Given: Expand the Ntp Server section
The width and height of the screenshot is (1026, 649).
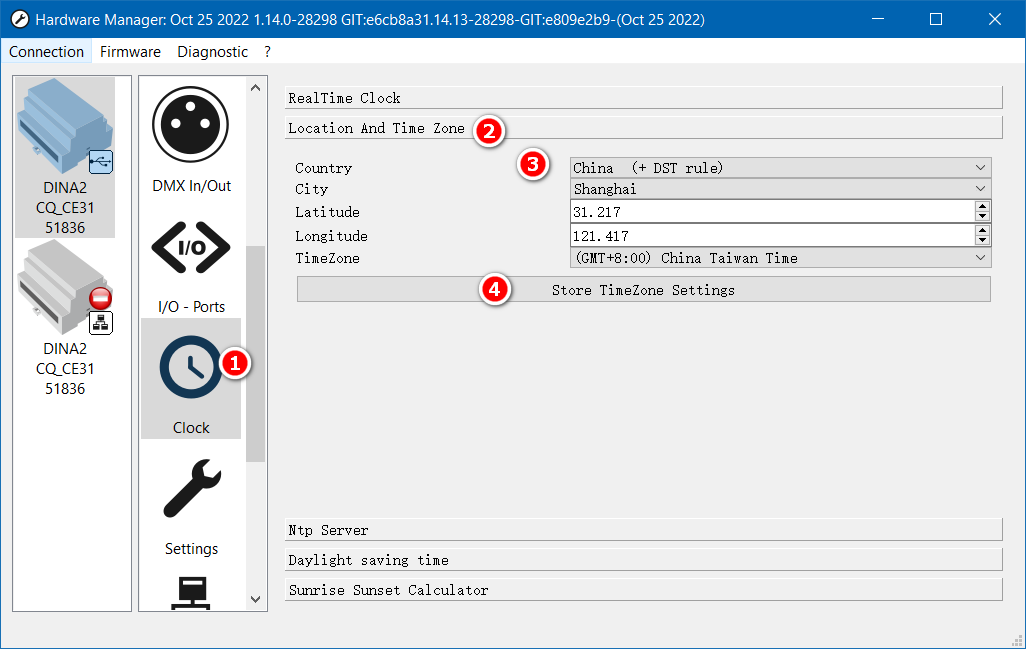Looking at the screenshot, I should pos(643,530).
